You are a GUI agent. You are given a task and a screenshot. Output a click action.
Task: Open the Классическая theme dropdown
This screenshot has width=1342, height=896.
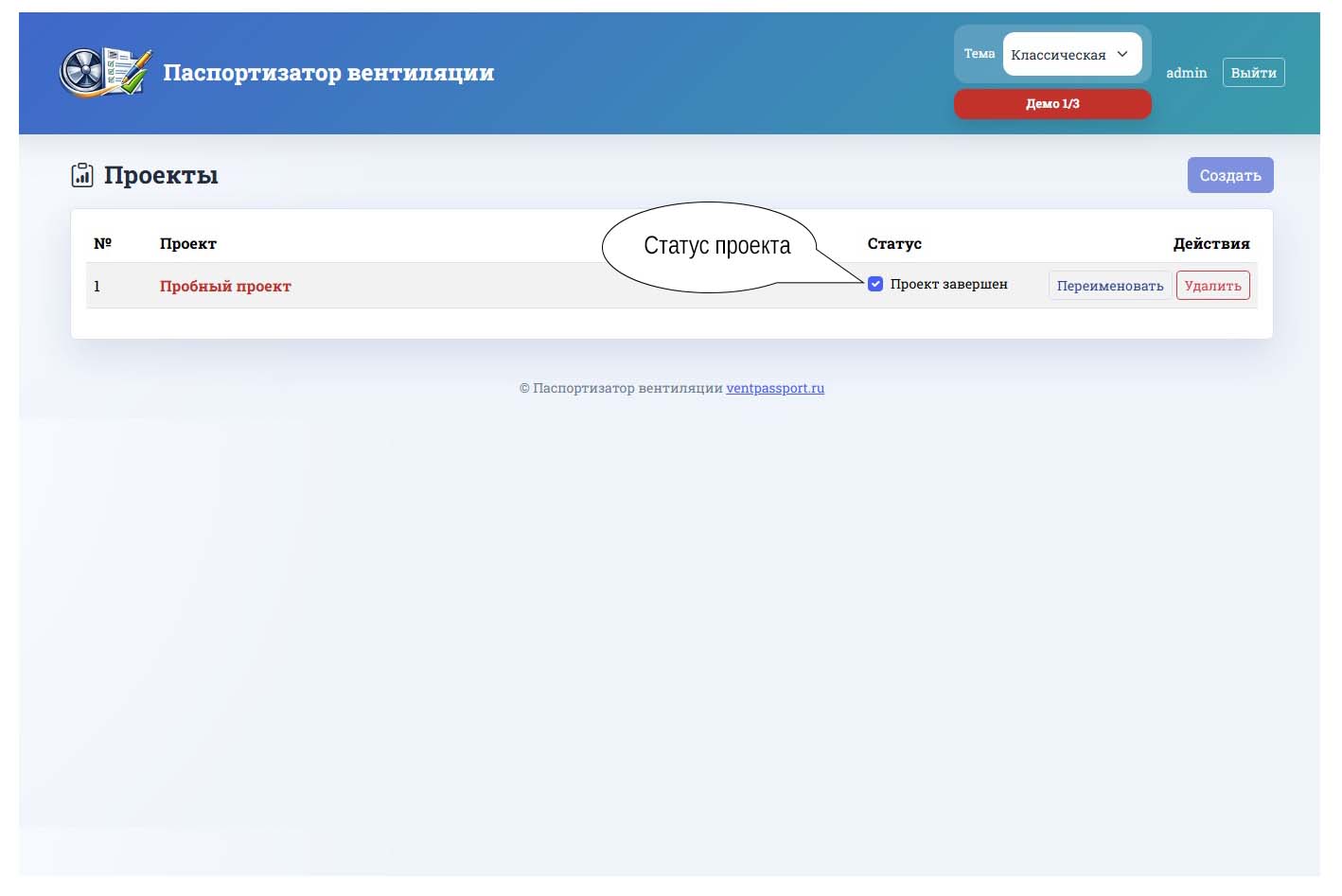pyautogui.click(x=1072, y=54)
